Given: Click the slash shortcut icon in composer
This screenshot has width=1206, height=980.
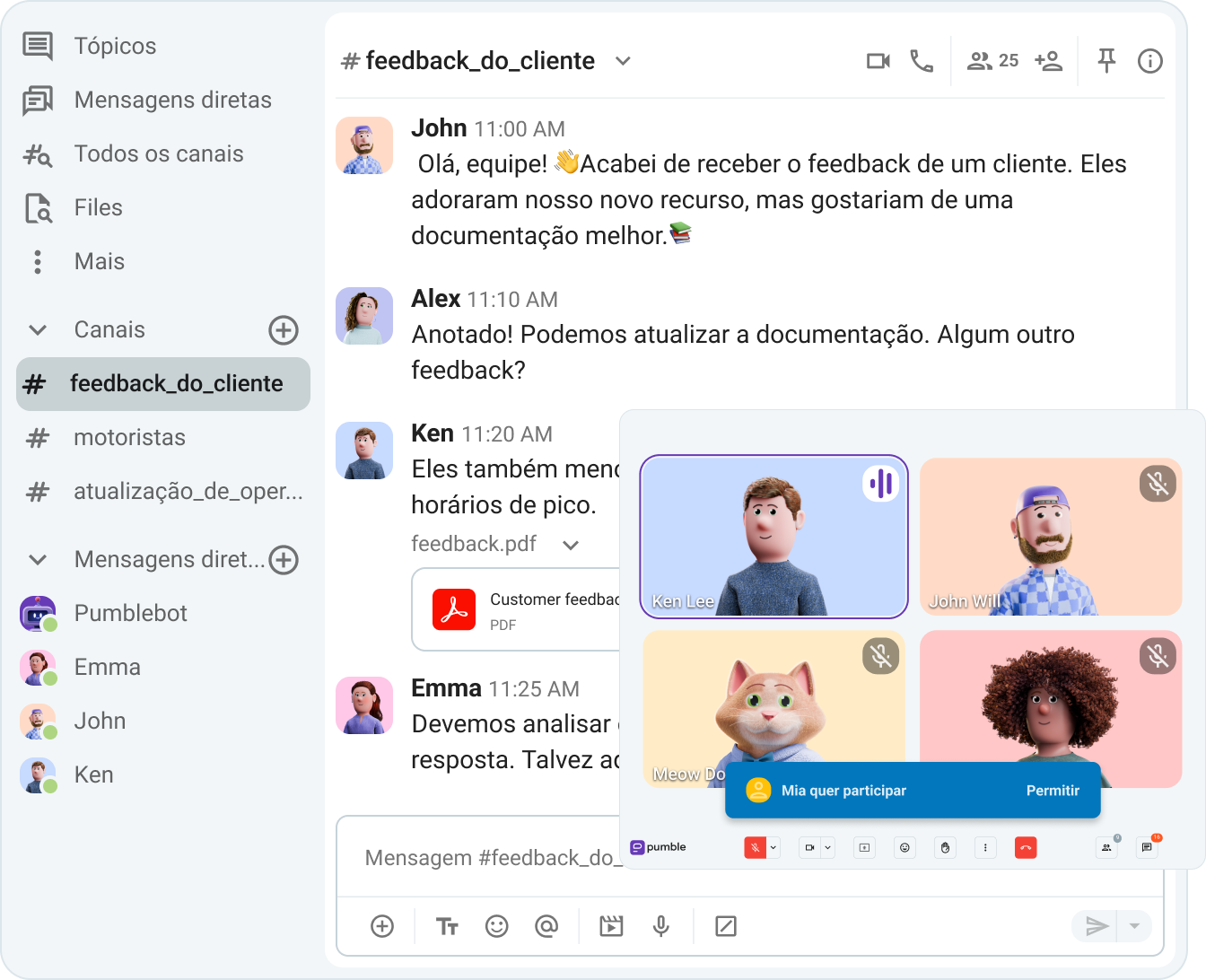Looking at the screenshot, I should pyautogui.click(x=726, y=926).
